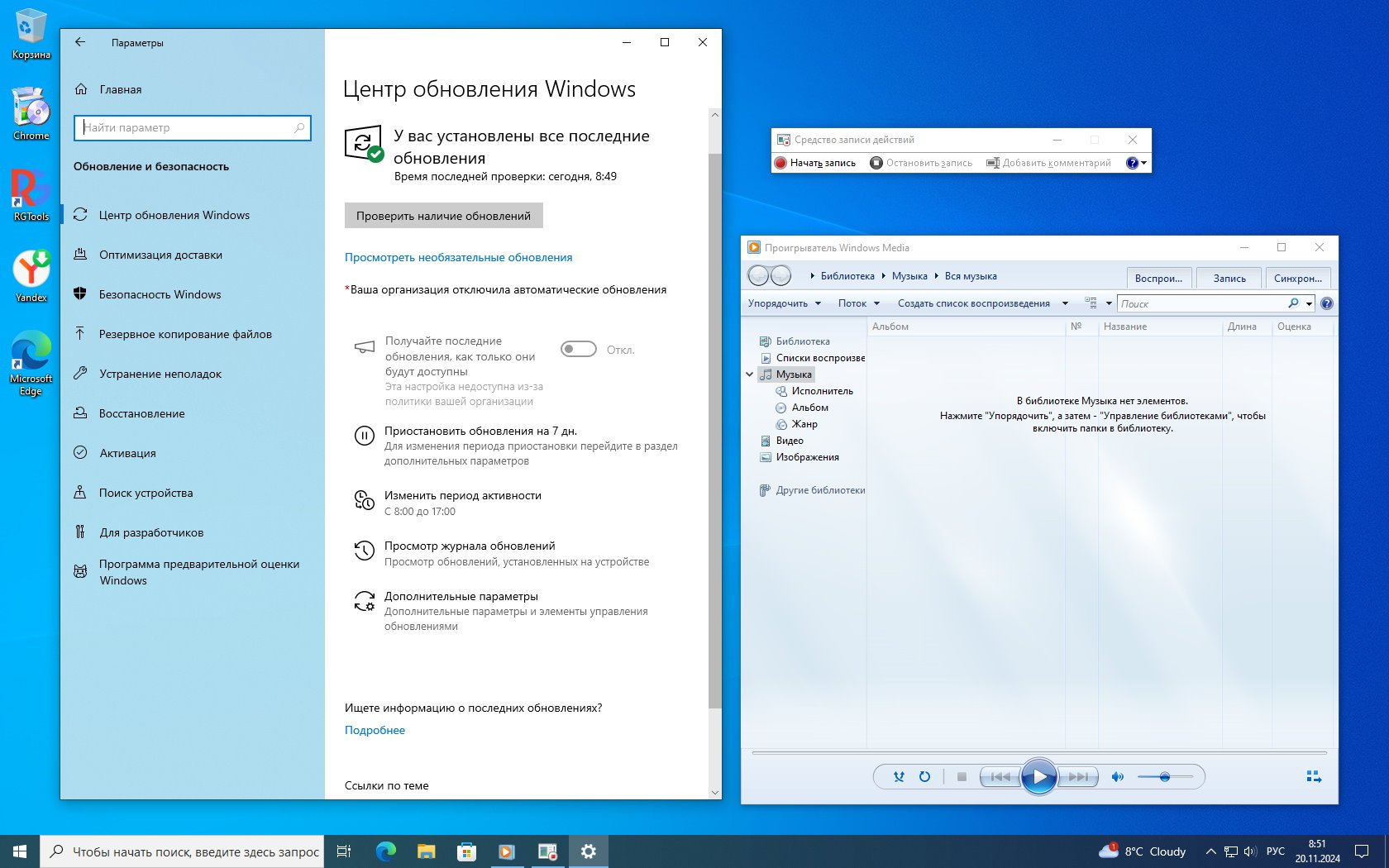1389x868 pixels.
Task: Toggle the latest updates switch
Action: (x=578, y=350)
